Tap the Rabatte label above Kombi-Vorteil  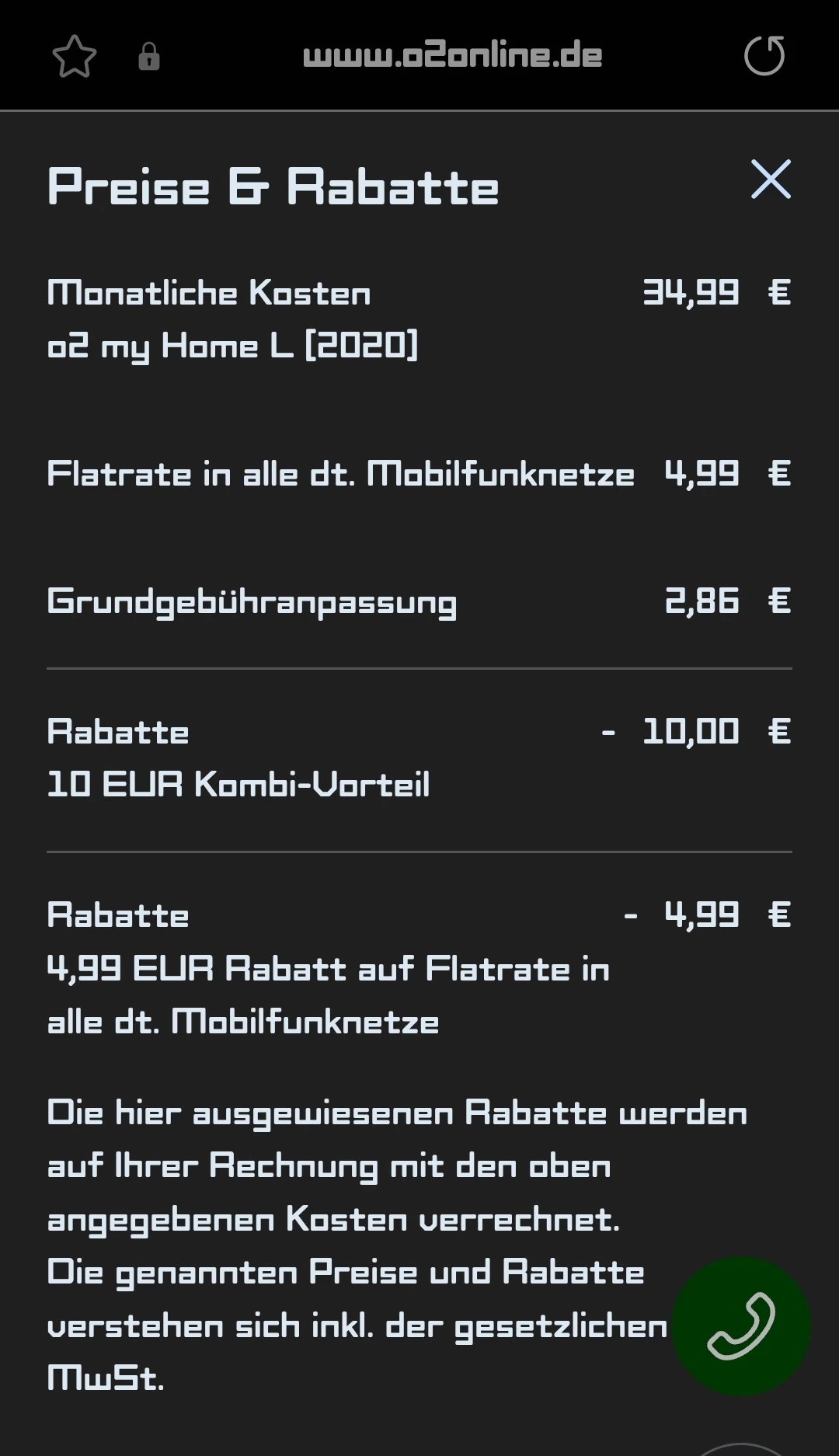point(118,732)
